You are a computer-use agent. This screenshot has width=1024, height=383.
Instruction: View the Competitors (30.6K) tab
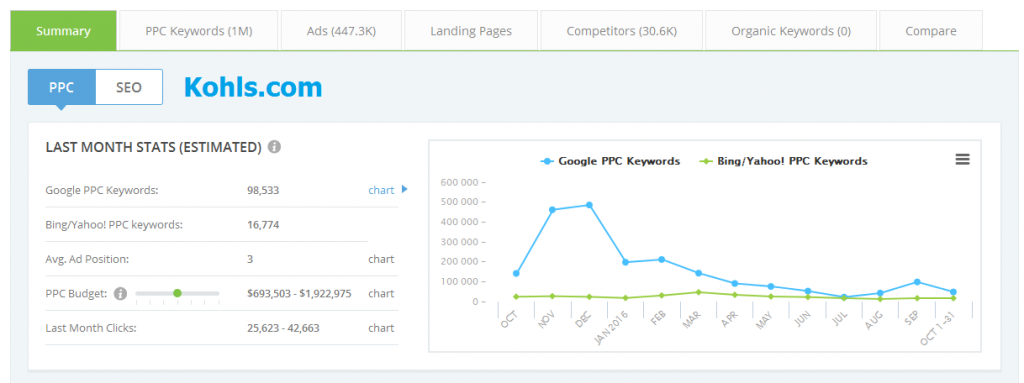coord(622,31)
